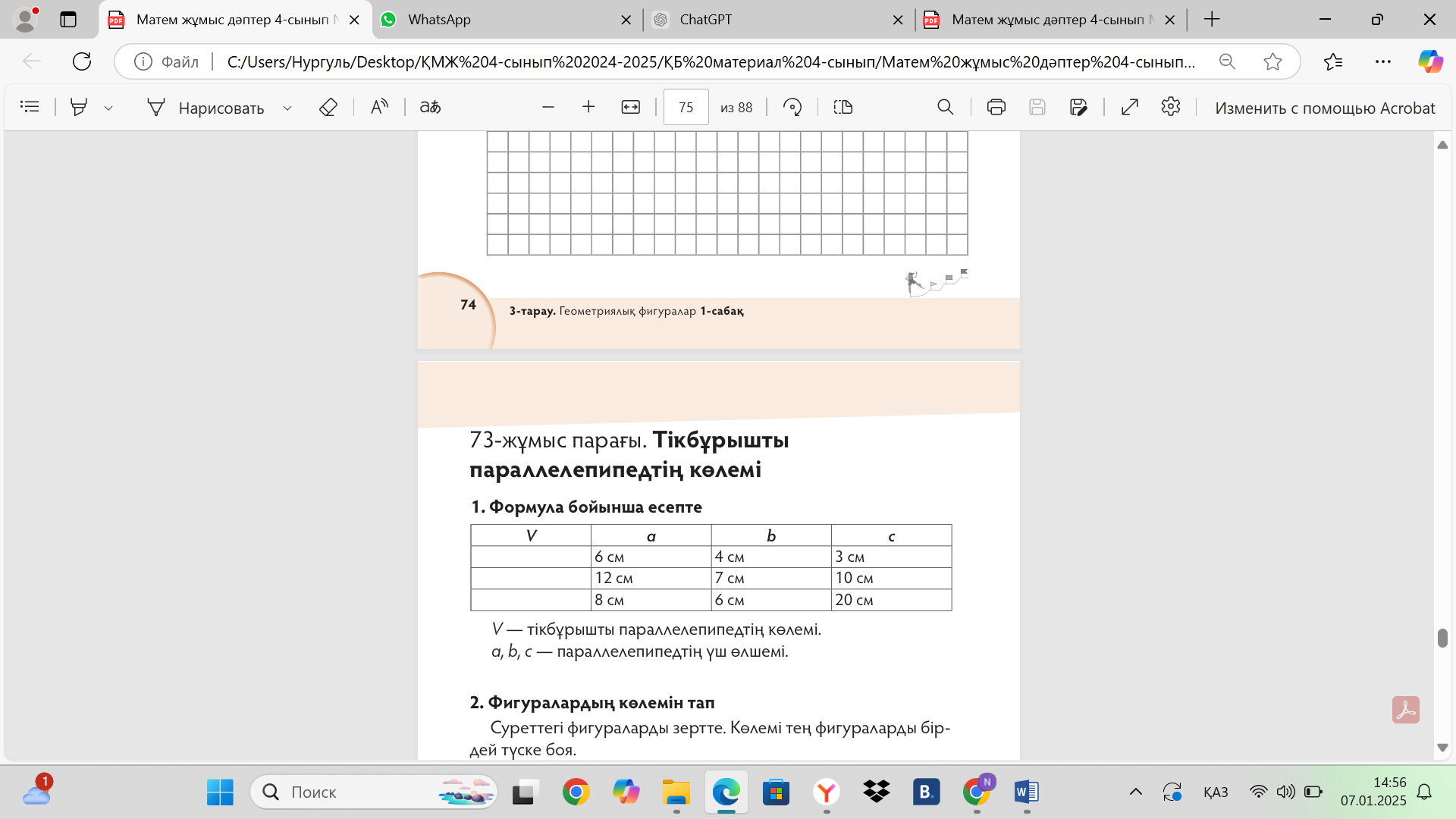This screenshot has height=819, width=1456.
Task: Open weather widget on taskbar
Action: tap(36, 791)
